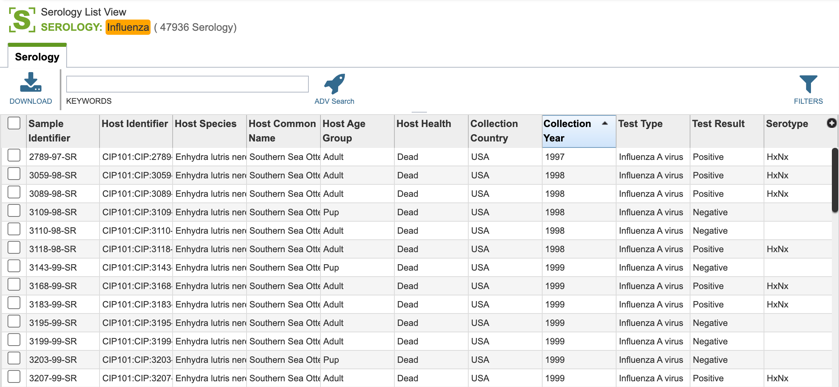Click the green Serology logo icon
This screenshot has height=387, width=839.
[22, 20]
